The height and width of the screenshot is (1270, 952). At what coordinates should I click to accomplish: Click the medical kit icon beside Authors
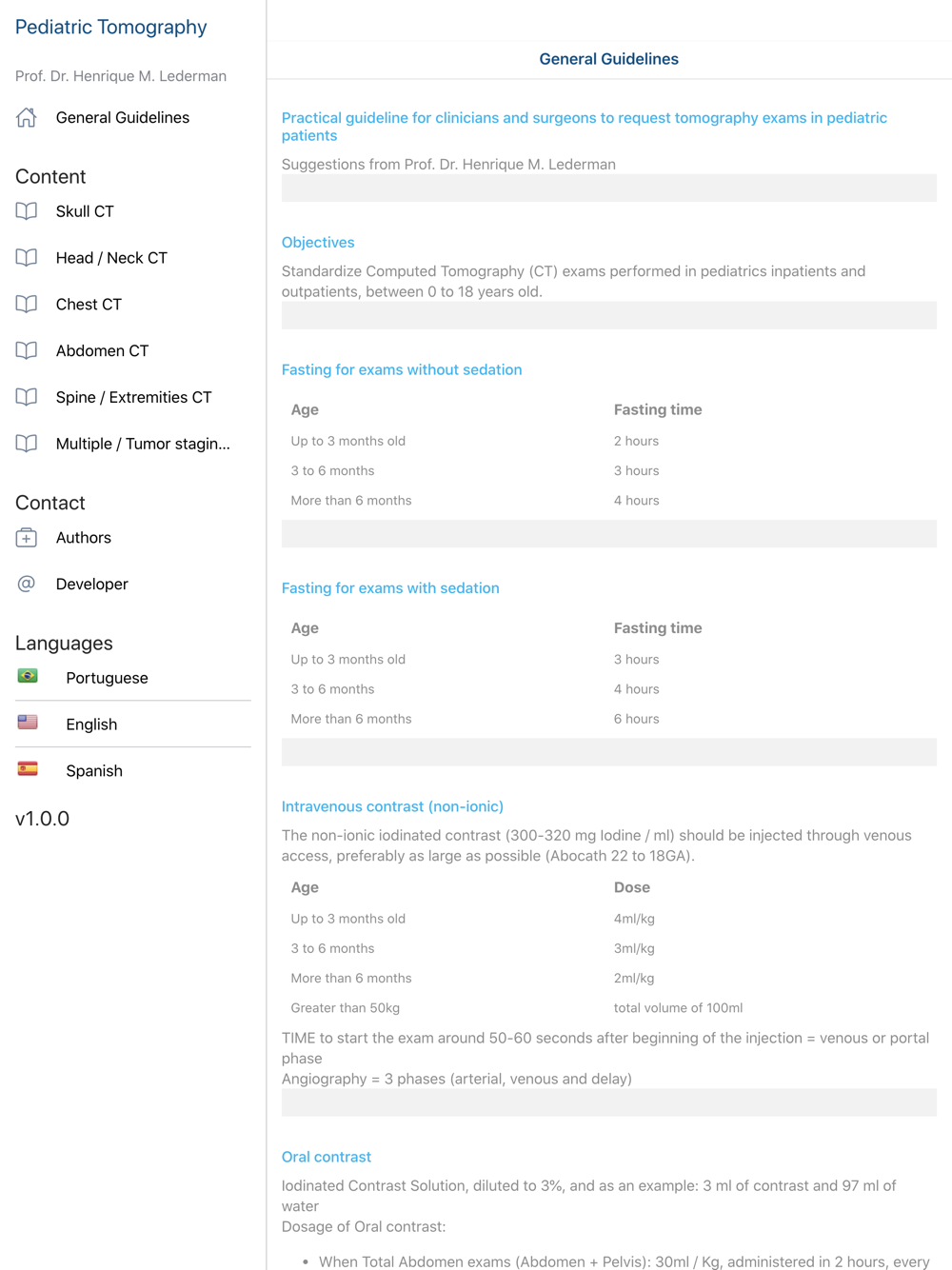pos(27,538)
